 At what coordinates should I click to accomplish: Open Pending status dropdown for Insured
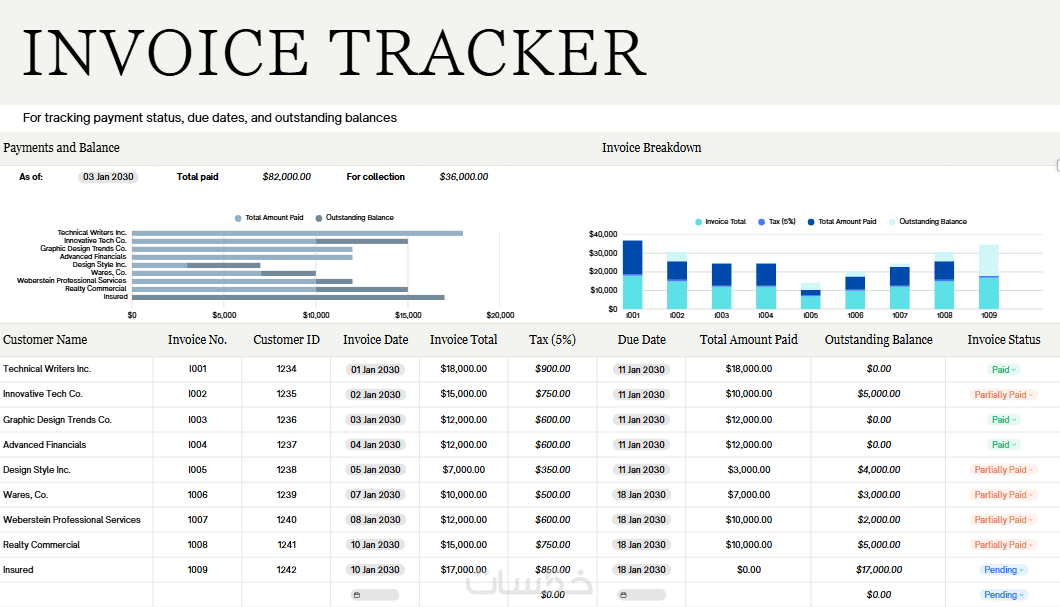click(x=1003, y=570)
